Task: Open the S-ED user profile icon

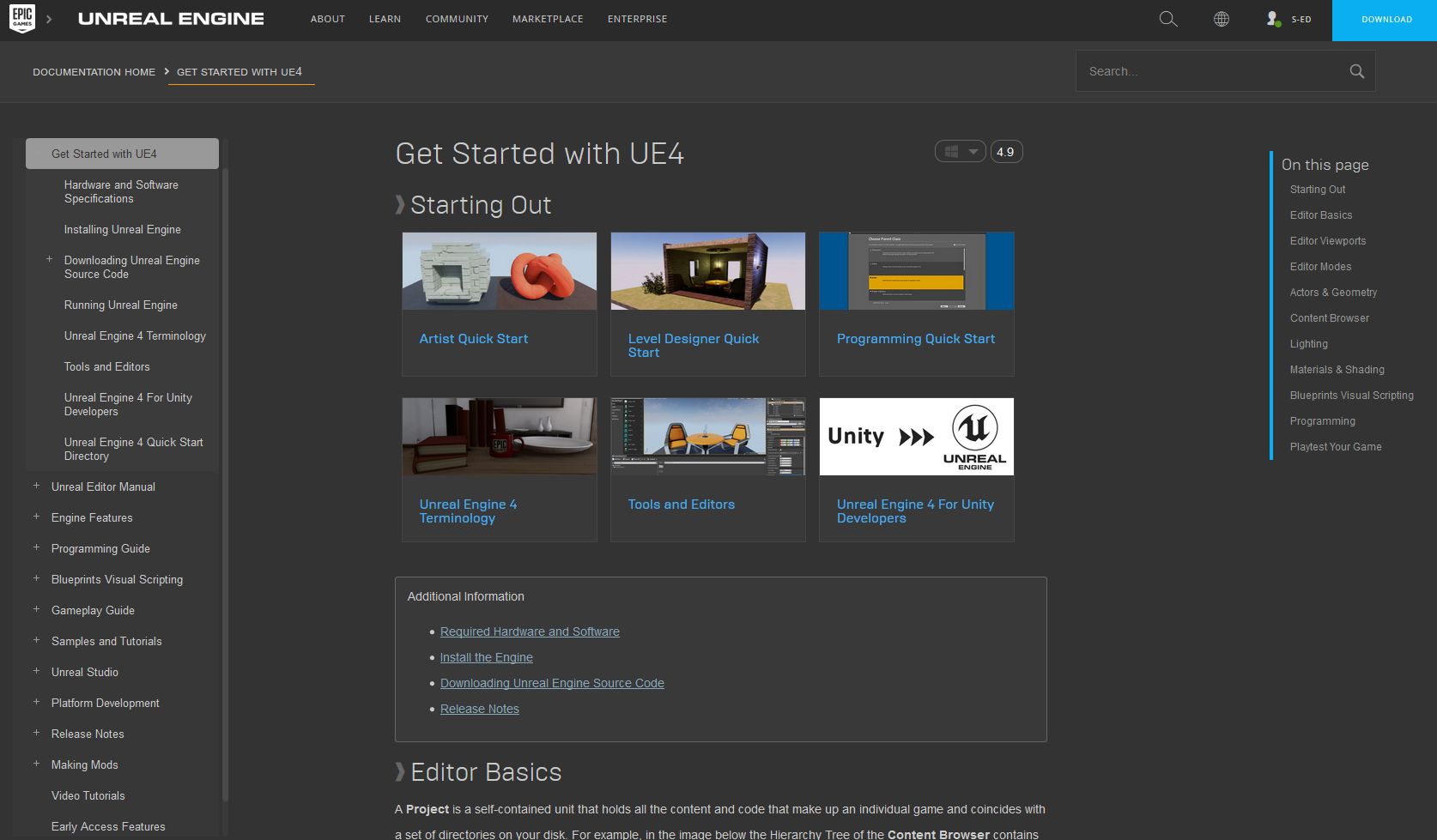Action: (1274, 19)
